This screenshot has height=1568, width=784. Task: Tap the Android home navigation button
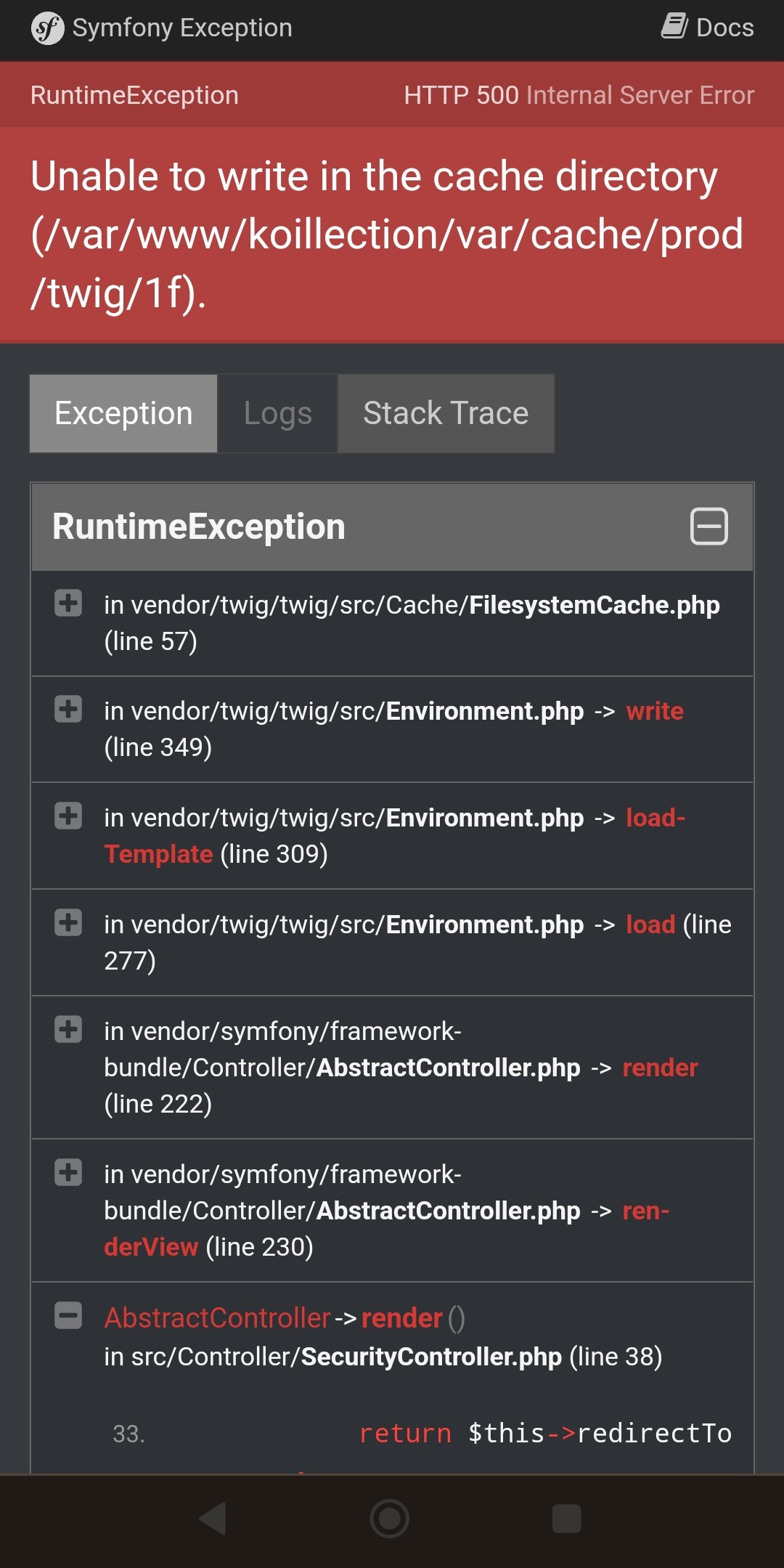[x=390, y=1518]
